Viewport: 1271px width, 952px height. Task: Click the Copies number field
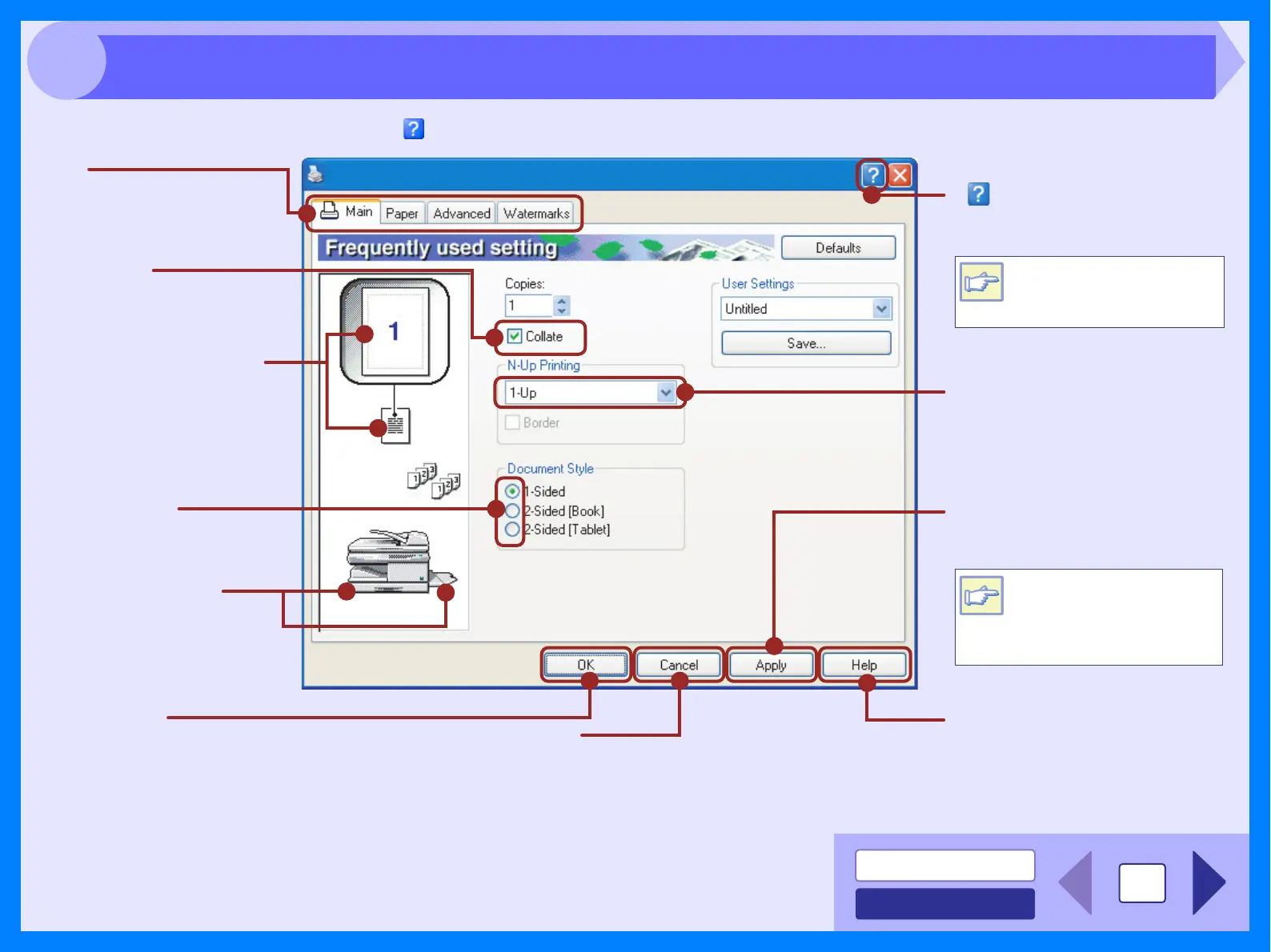528,306
